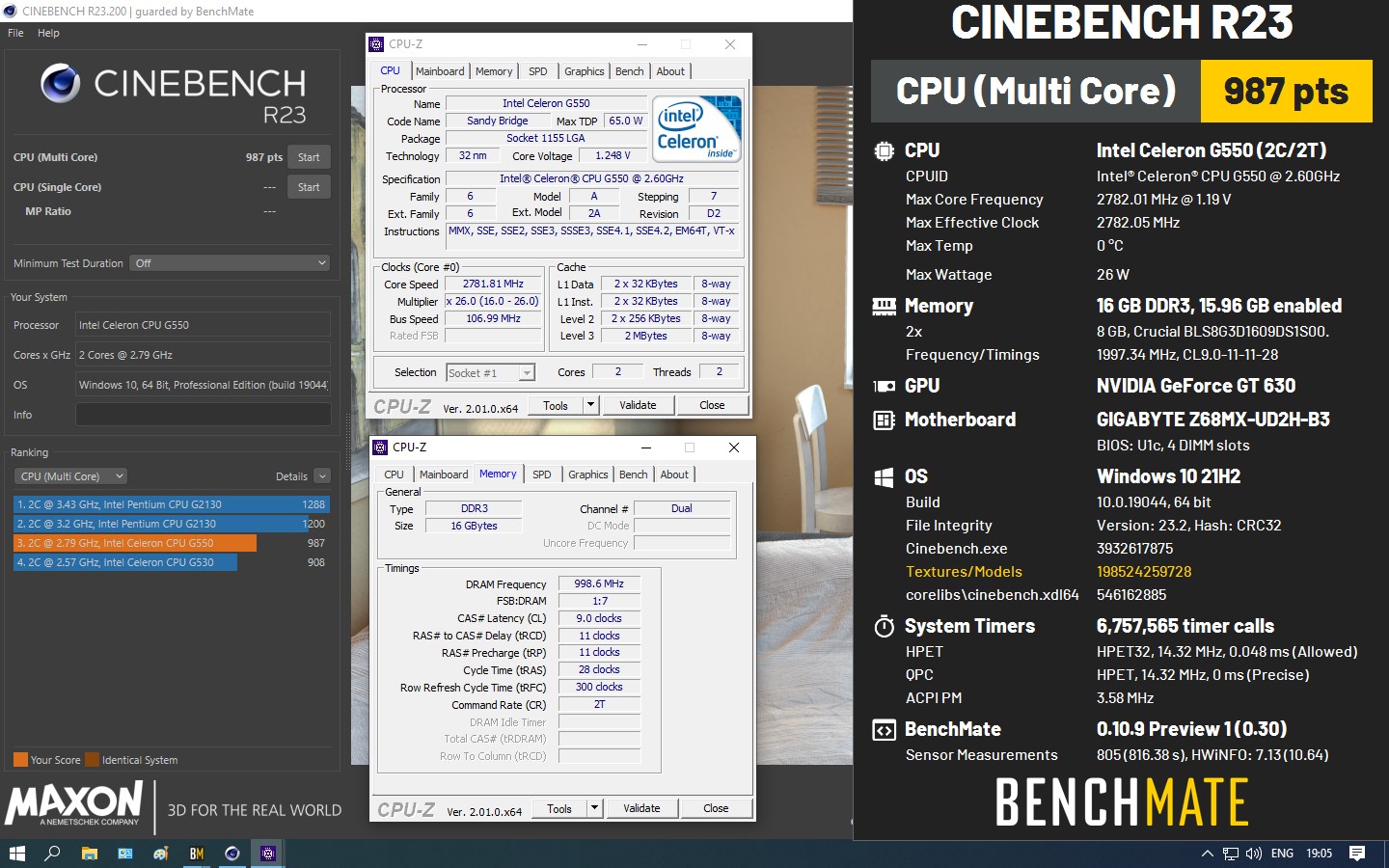Select the Celeron G530 ranking row
This screenshot has height=868, width=1389.
(x=172, y=562)
